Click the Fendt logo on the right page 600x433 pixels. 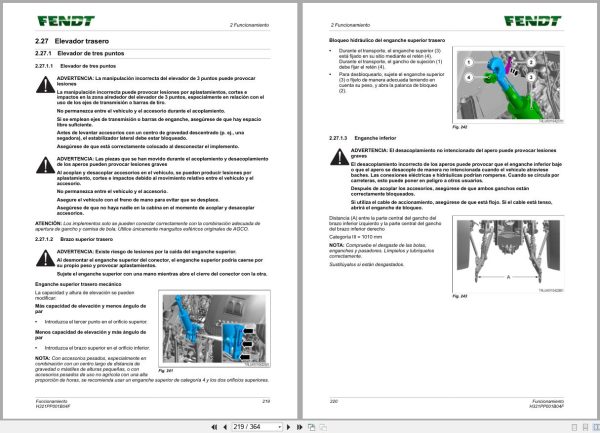point(532,21)
